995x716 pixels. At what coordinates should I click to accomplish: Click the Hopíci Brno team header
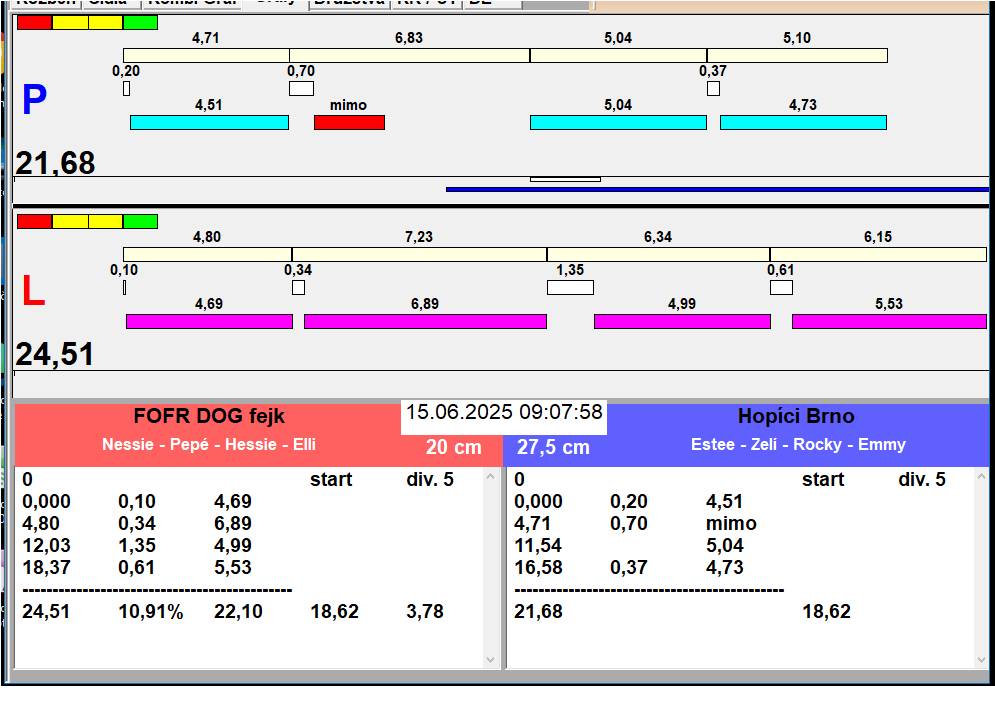pos(796,417)
